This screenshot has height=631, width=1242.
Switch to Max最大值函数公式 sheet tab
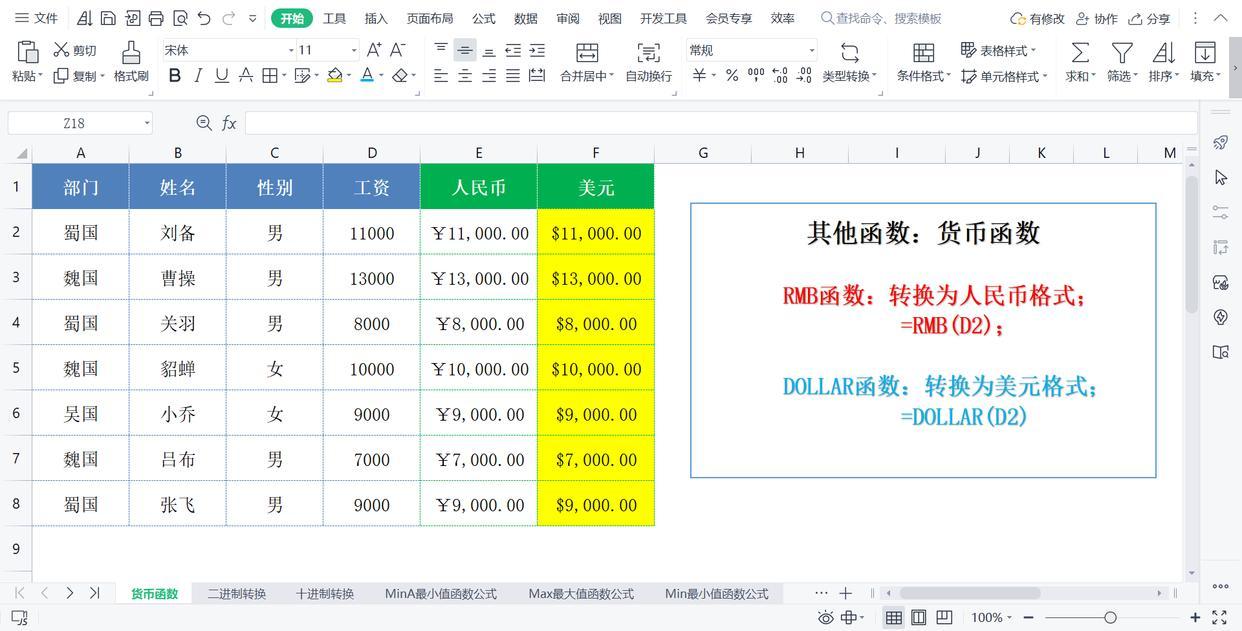(x=581, y=593)
